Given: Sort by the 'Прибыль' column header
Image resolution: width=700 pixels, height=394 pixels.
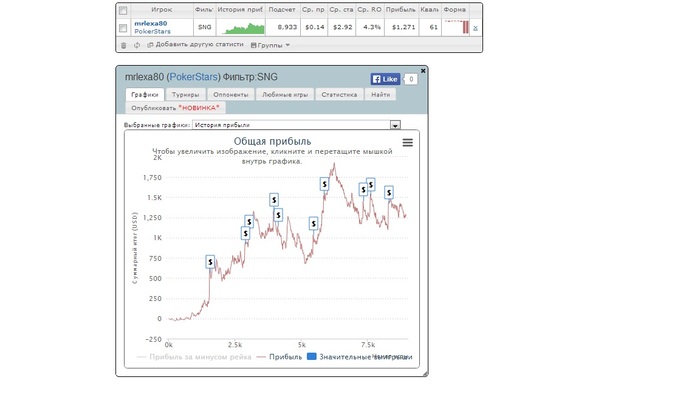Looking at the screenshot, I should point(400,10).
